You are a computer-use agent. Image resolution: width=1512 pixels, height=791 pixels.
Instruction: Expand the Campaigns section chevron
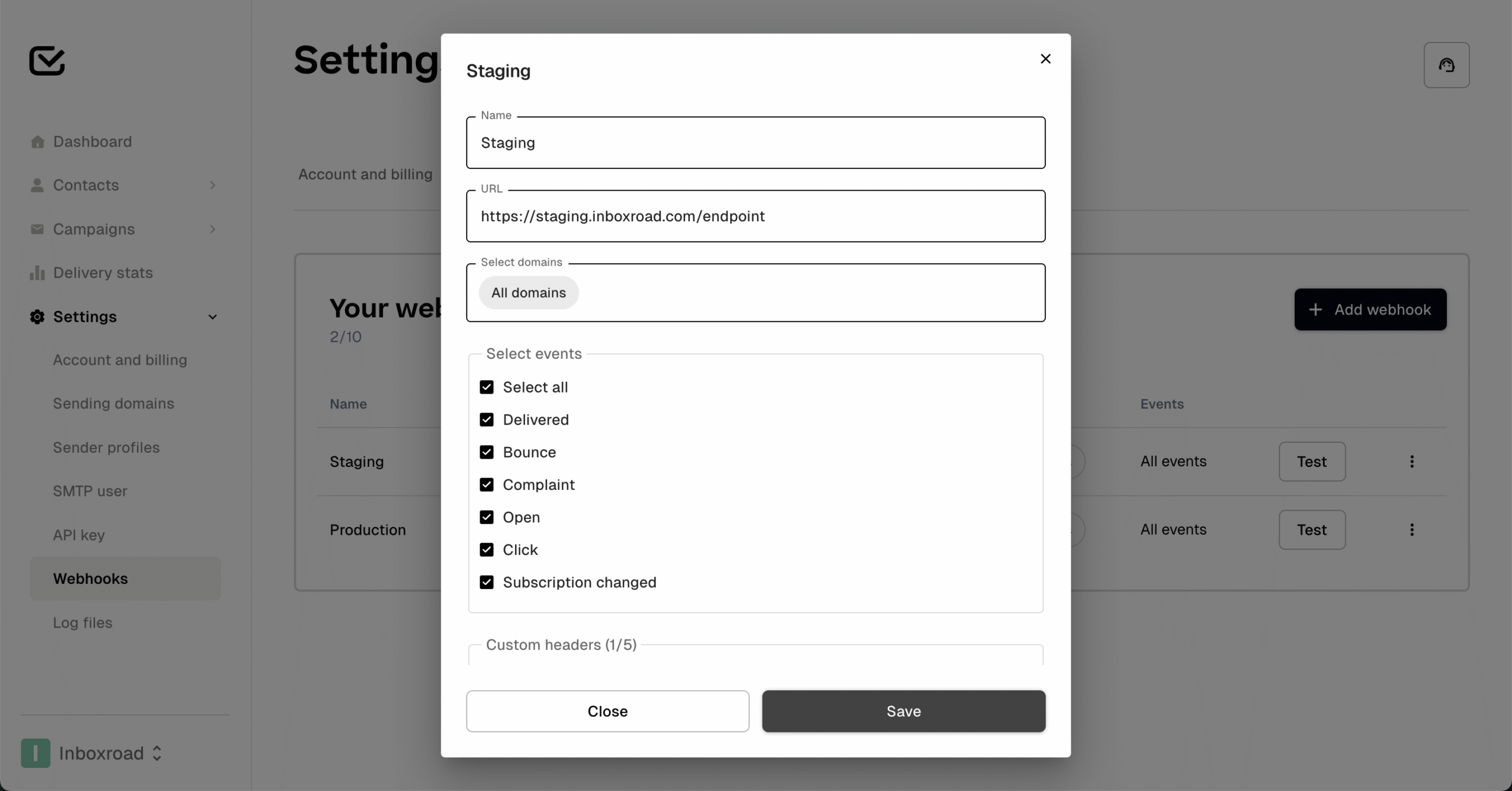click(213, 229)
